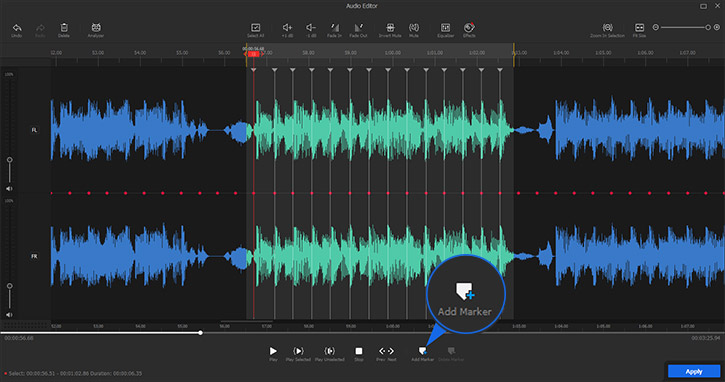Increase volume with the +1 dB icon

pyautogui.click(x=287, y=28)
